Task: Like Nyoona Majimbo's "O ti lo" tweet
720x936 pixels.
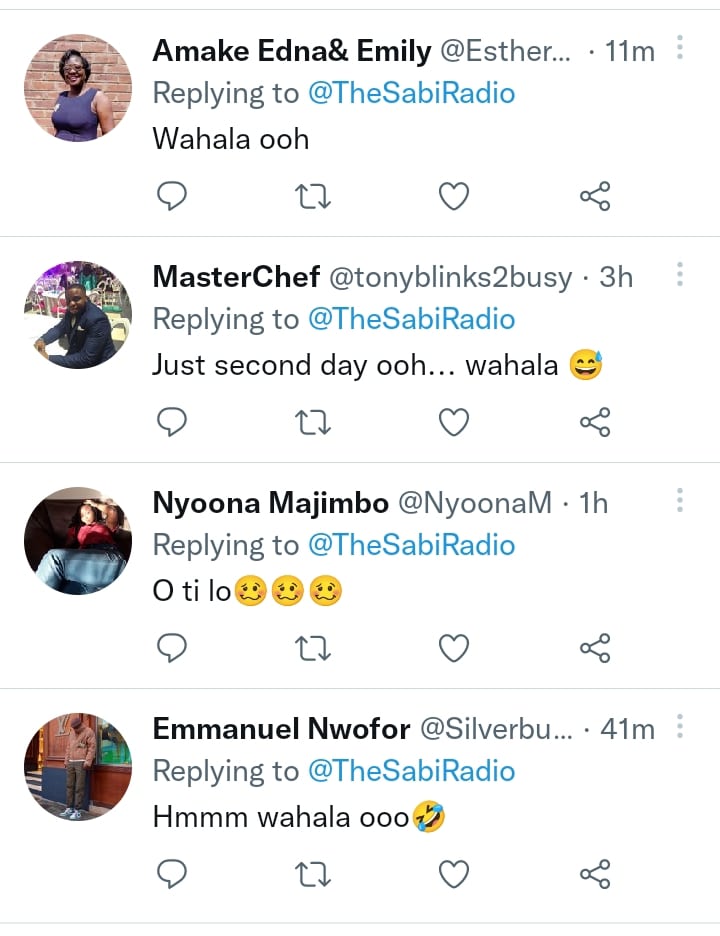Action: 455,649
